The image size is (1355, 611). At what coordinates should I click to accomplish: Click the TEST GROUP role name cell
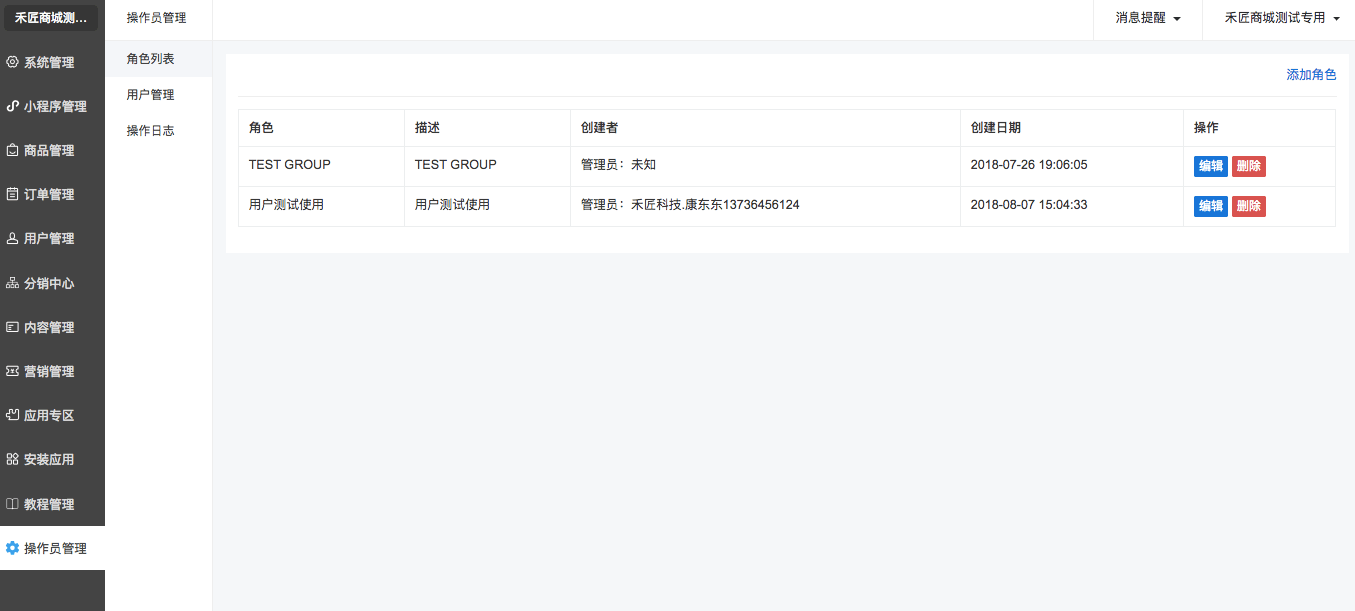(290, 165)
